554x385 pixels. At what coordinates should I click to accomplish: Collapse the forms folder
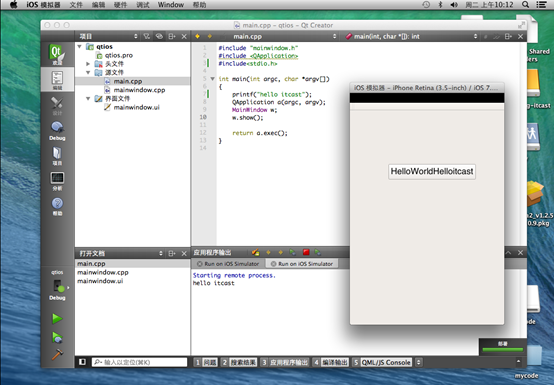coord(88,99)
